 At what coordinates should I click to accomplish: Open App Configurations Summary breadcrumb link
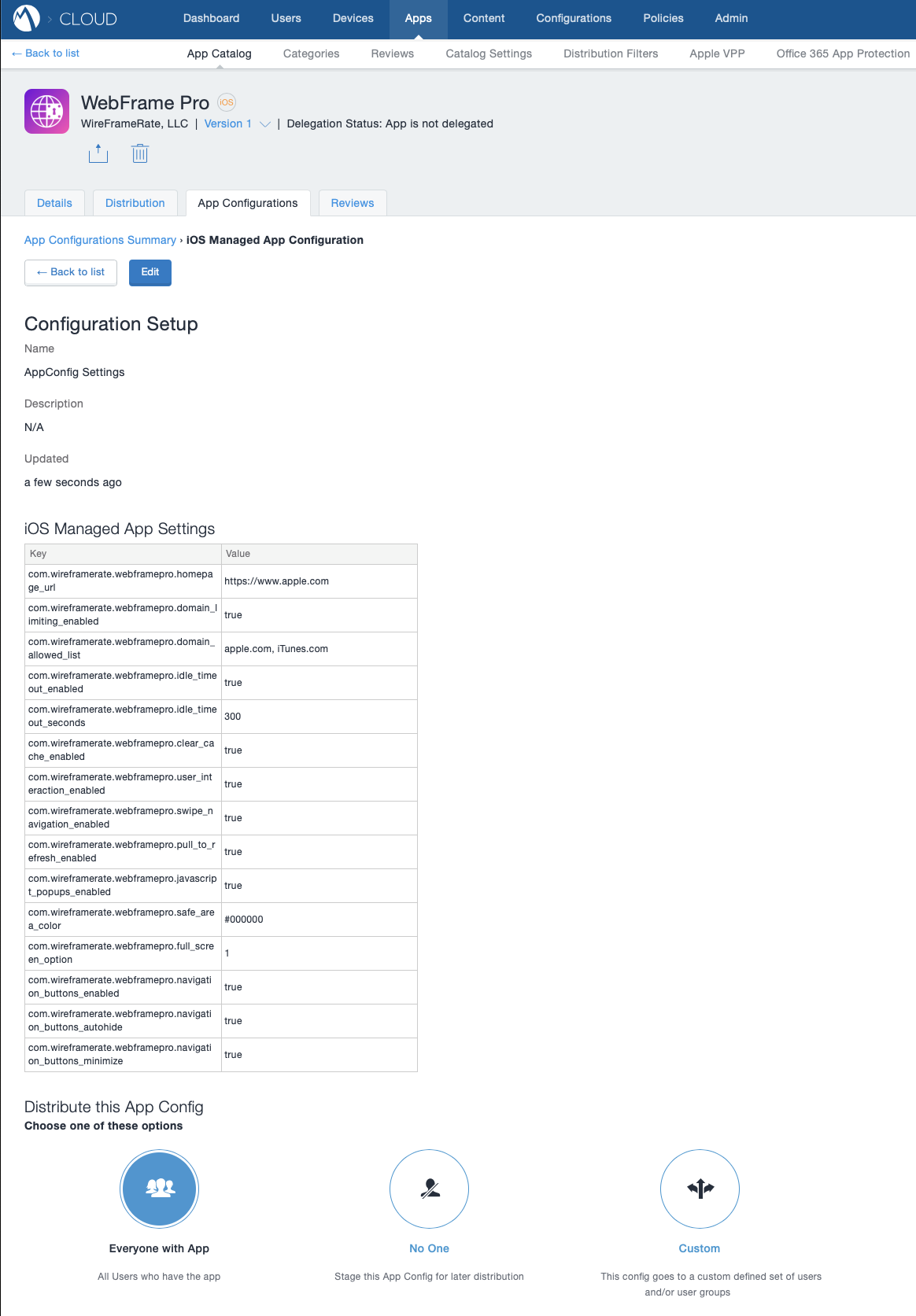pos(100,240)
